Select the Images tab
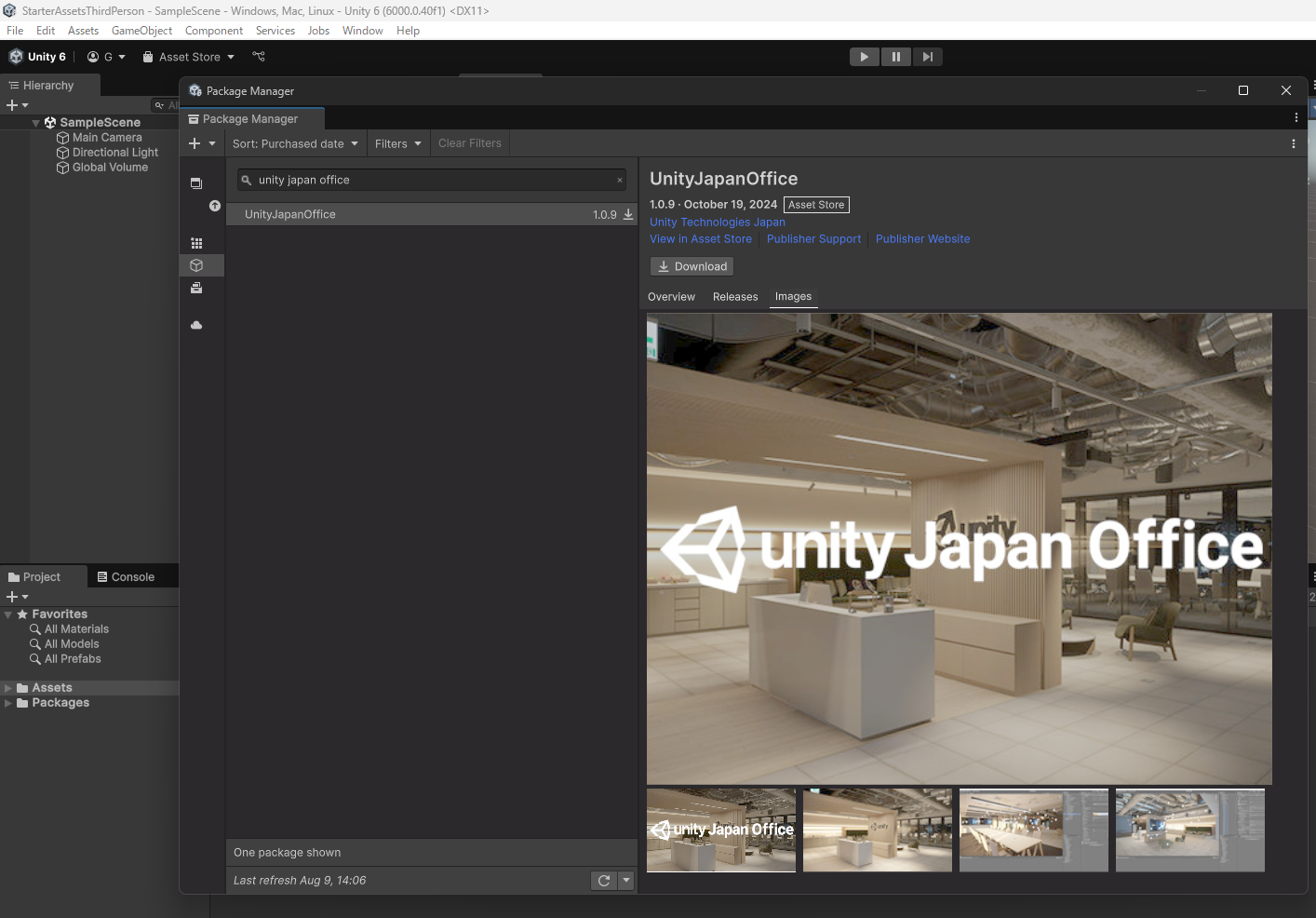This screenshot has height=918, width=1316. 793,297
